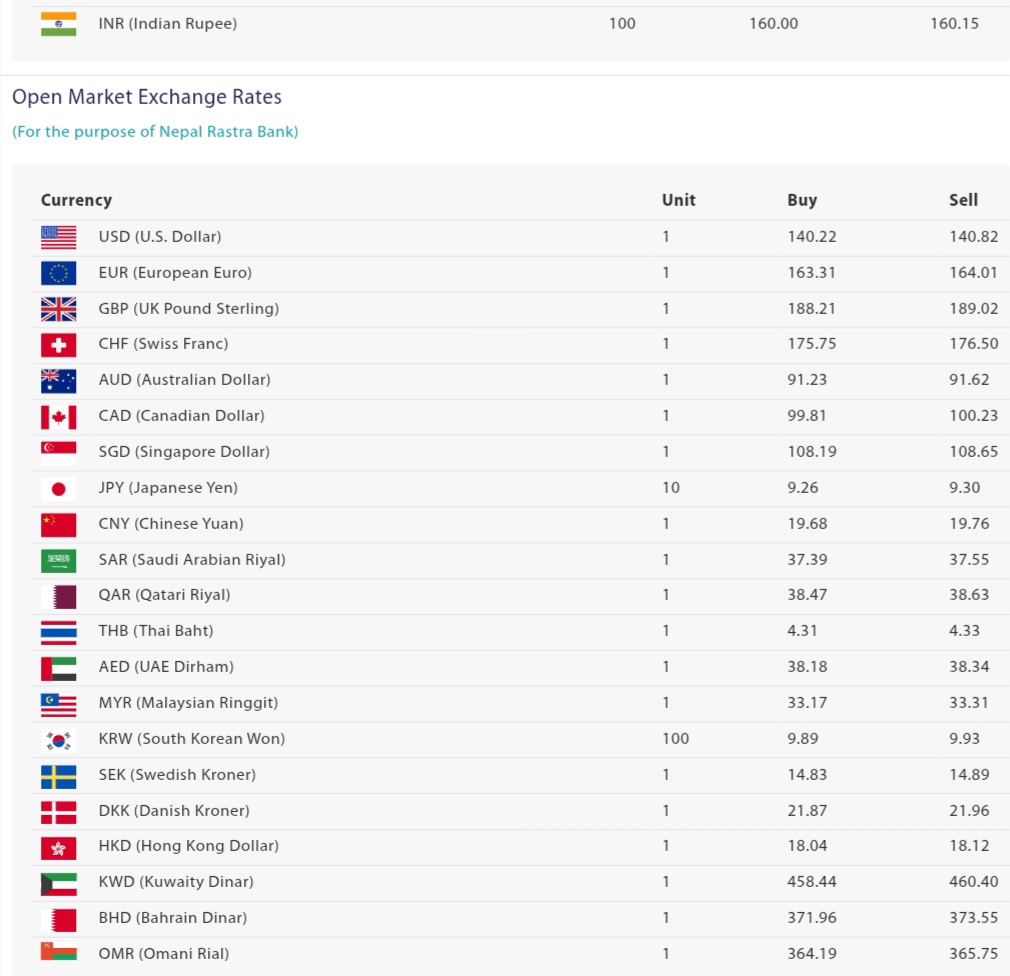Click the Sell column header
The width and height of the screenshot is (1010, 976).
point(963,200)
